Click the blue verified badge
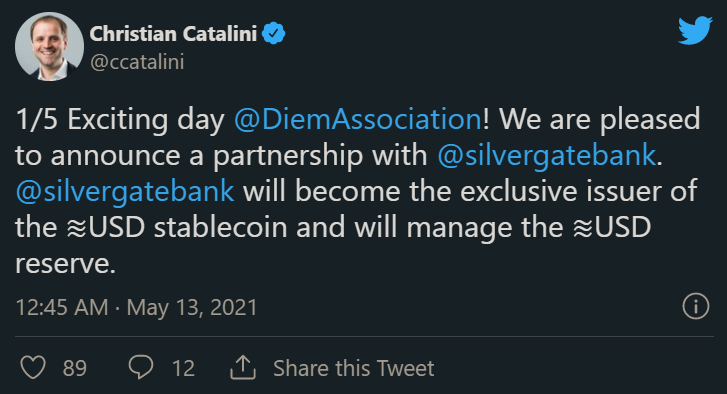This screenshot has height=394, width=727. [x=274, y=33]
